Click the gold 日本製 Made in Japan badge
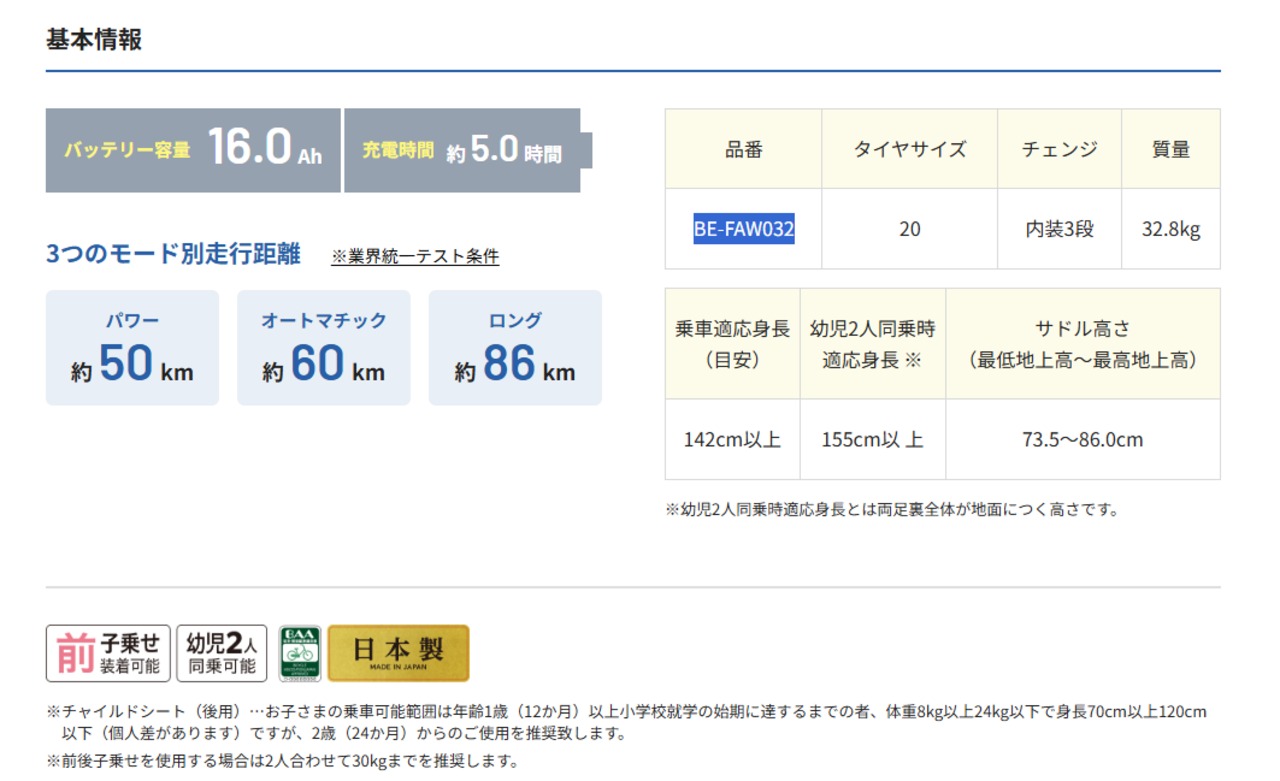This screenshot has height=781, width=1280. [398, 653]
